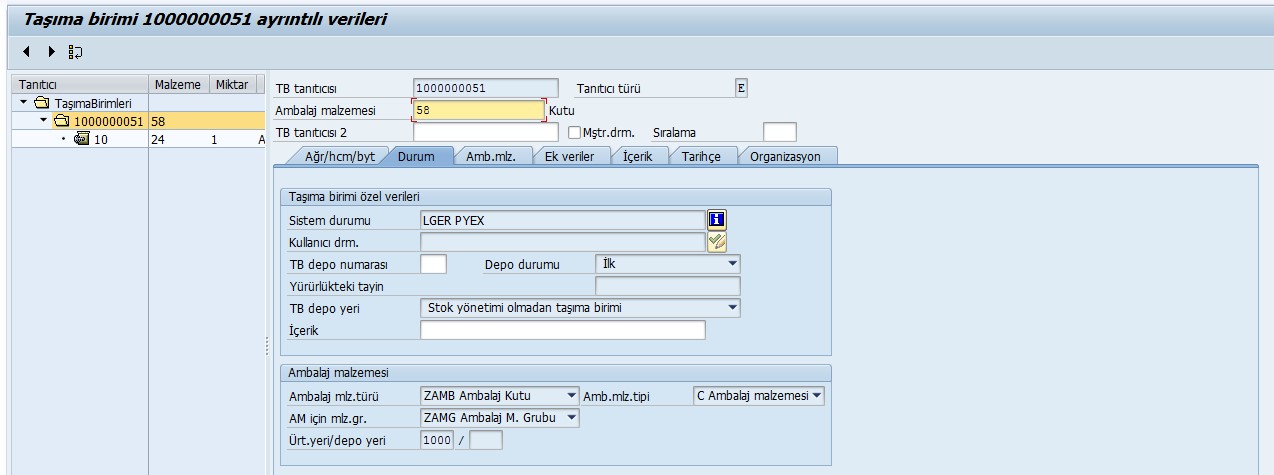The height and width of the screenshot is (475, 1274).
Task: Go to the Organizasyon tab
Action: [785, 156]
